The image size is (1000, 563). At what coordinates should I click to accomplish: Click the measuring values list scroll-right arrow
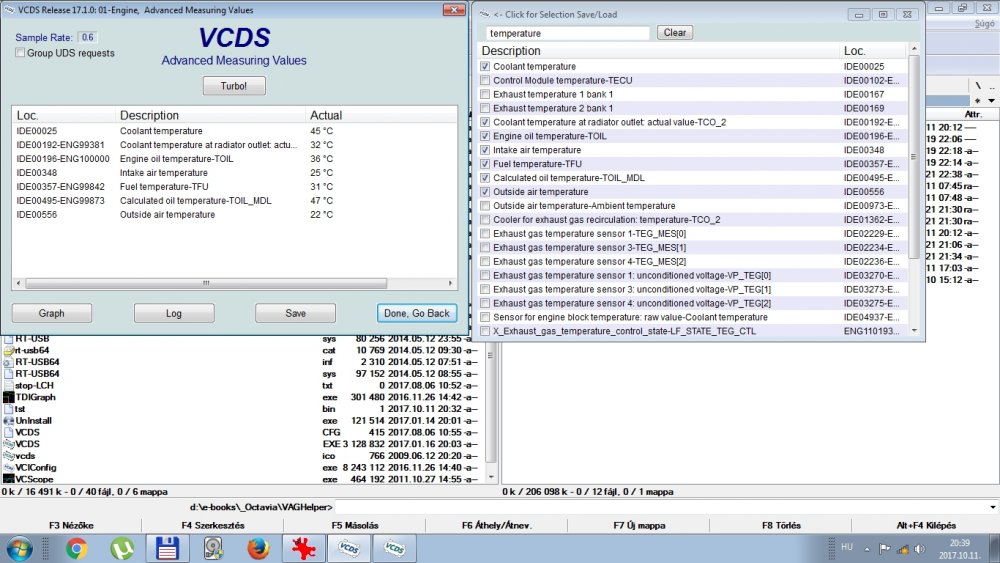451,283
